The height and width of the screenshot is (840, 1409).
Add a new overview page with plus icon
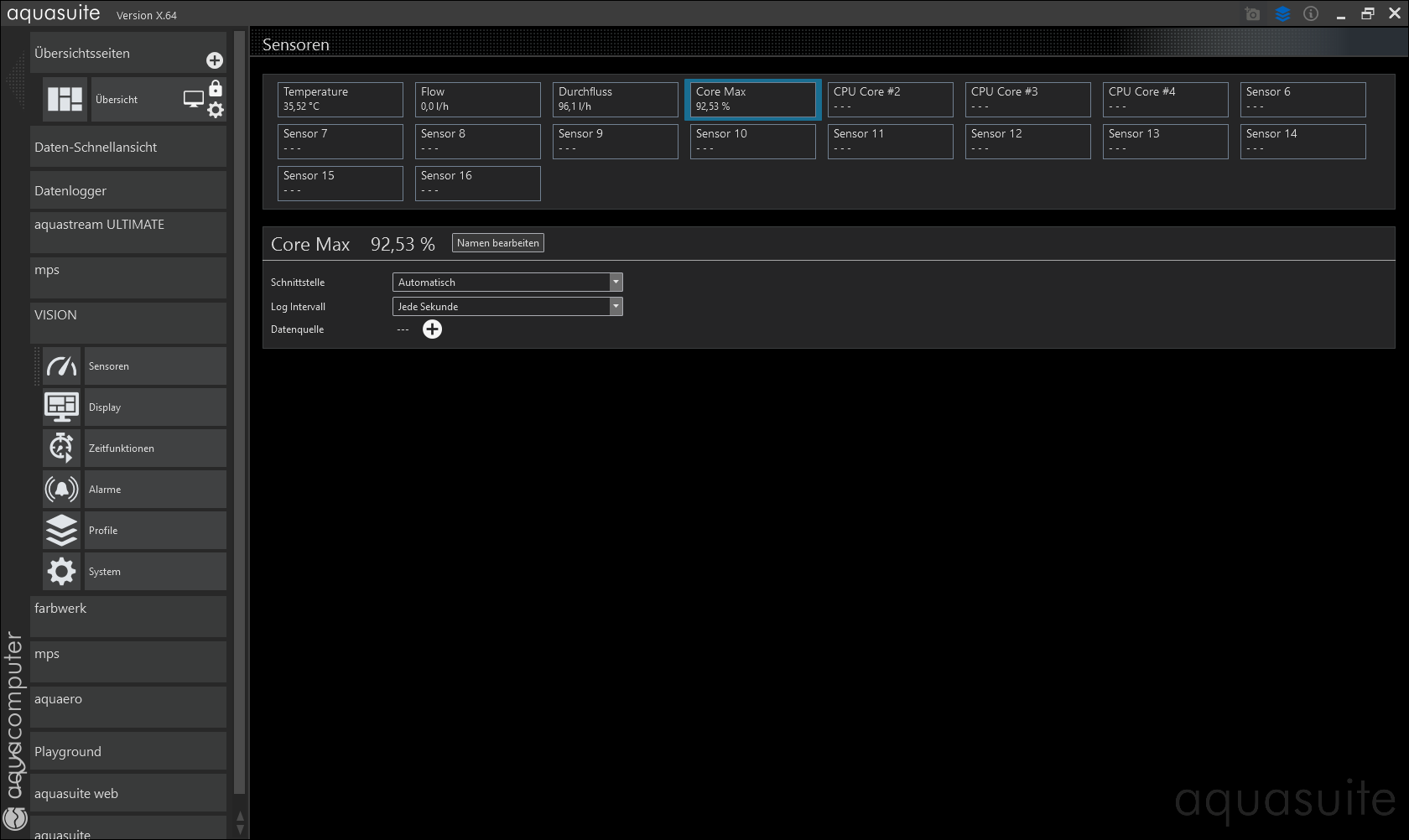(215, 60)
